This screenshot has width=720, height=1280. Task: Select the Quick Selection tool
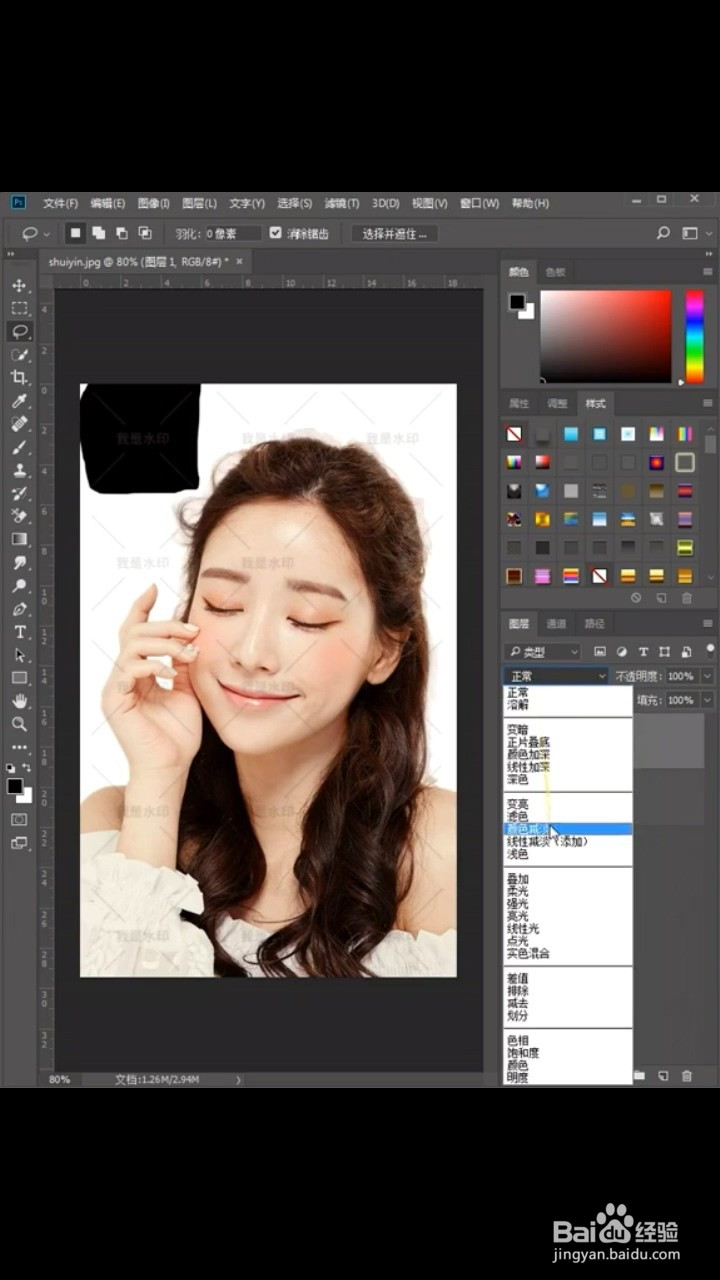[19, 355]
